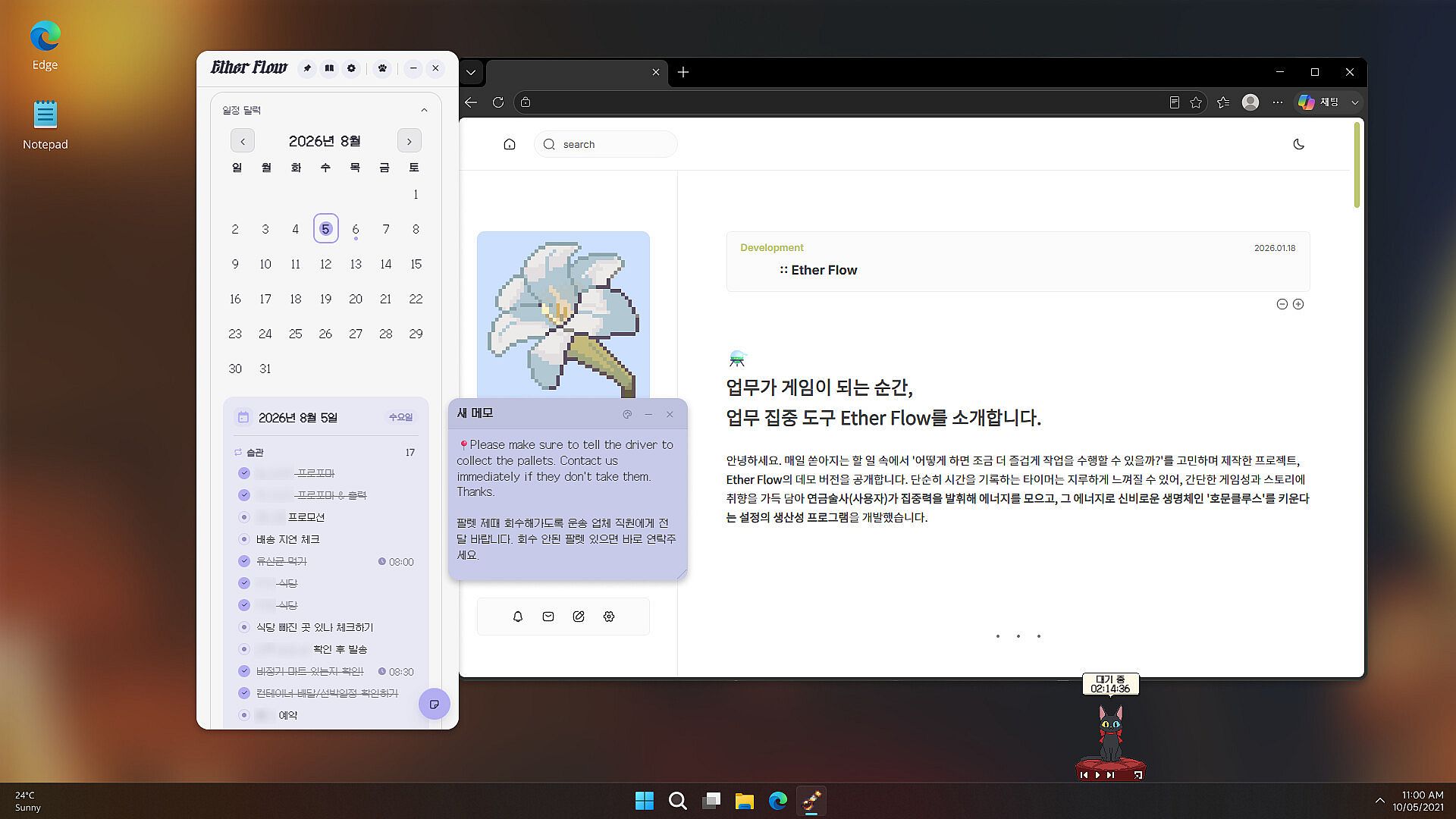Open the :: Ether Flow post title
1456x819 pixels.
(x=817, y=270)
